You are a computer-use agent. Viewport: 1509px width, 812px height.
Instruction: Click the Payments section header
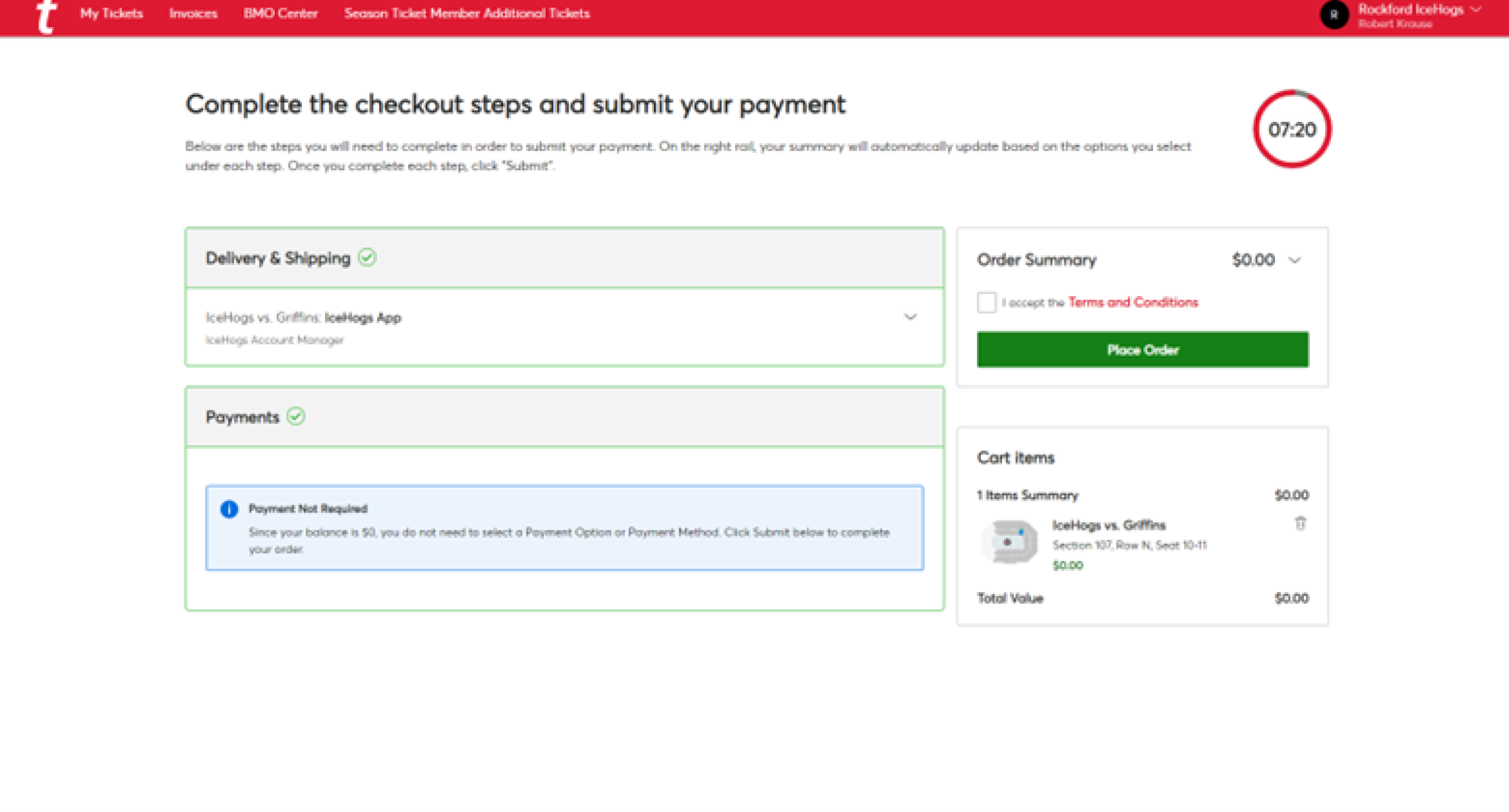565,417
